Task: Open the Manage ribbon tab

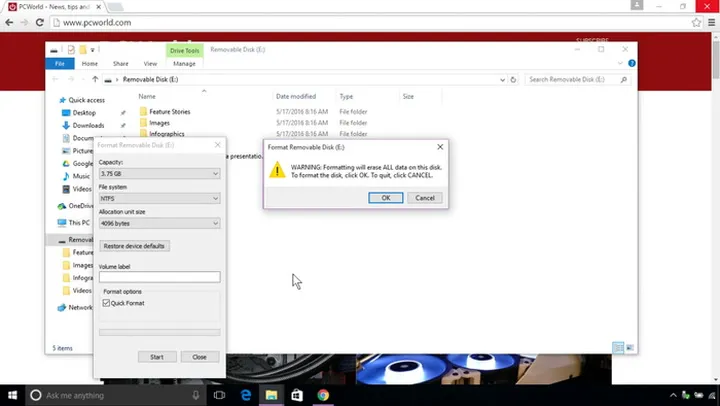Action: pyautogui.click(x=184, y=63)
